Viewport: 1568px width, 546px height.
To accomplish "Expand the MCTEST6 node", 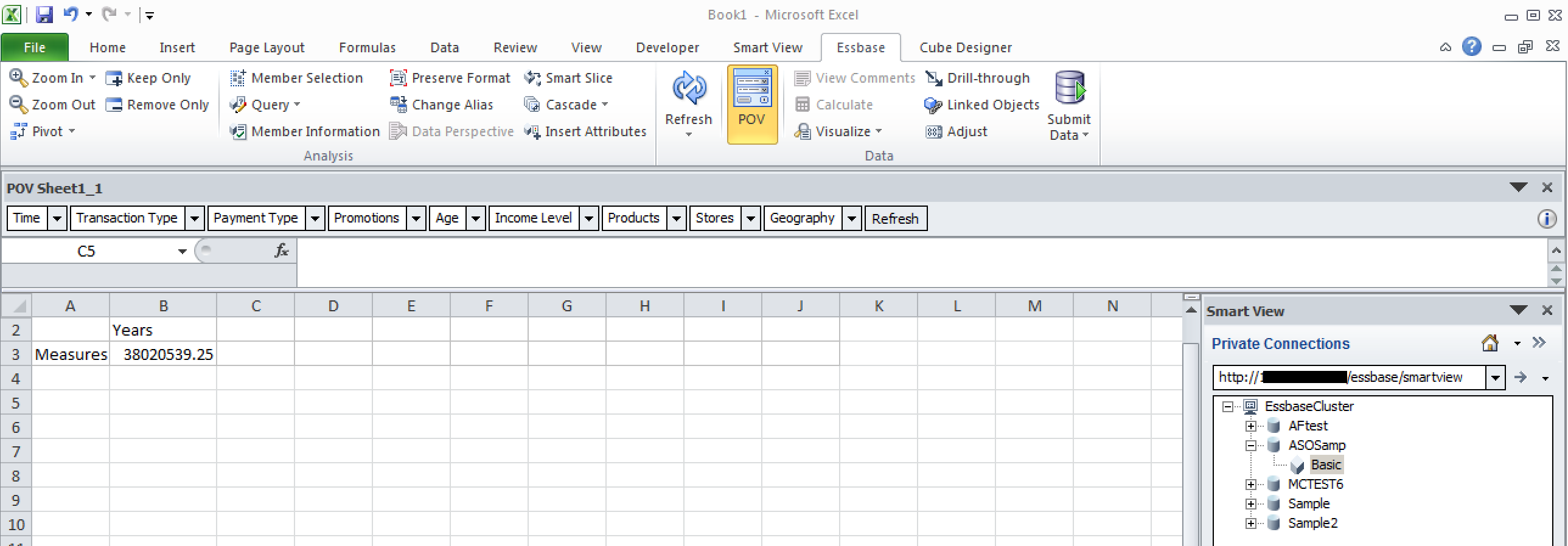I will point(1251,484).
